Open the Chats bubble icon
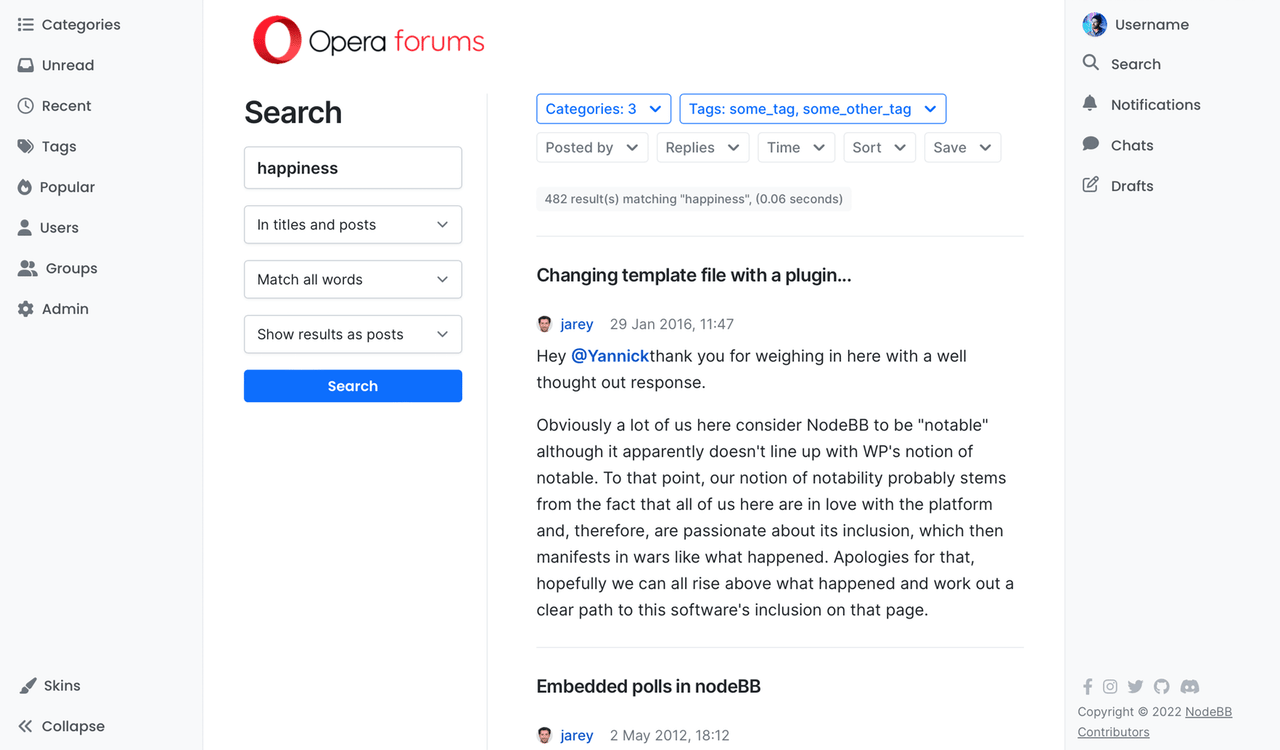 click(x=1091, y=145)
